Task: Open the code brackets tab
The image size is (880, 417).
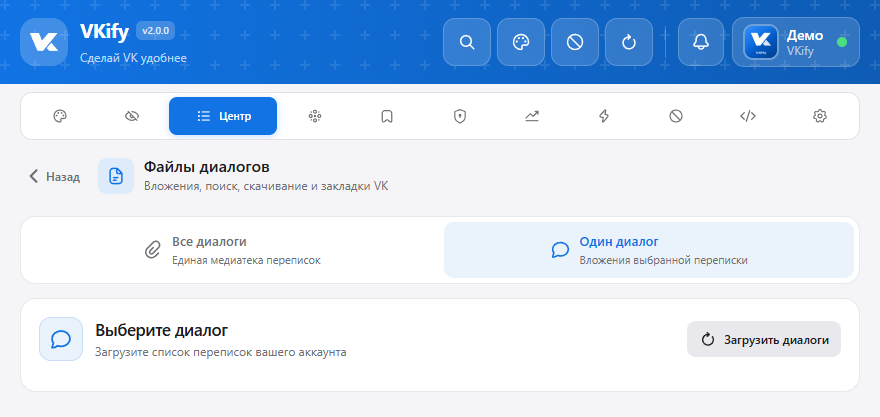Action: tap(748, 116)
